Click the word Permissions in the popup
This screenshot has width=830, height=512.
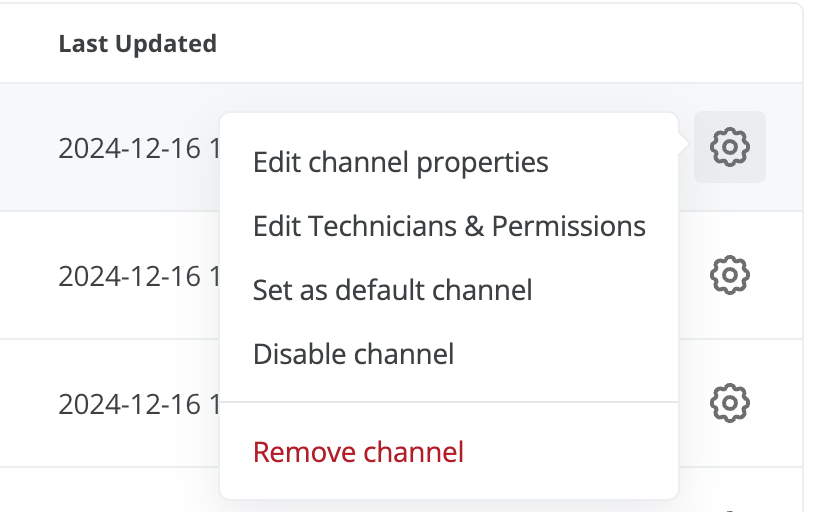[x=569, y=226]
